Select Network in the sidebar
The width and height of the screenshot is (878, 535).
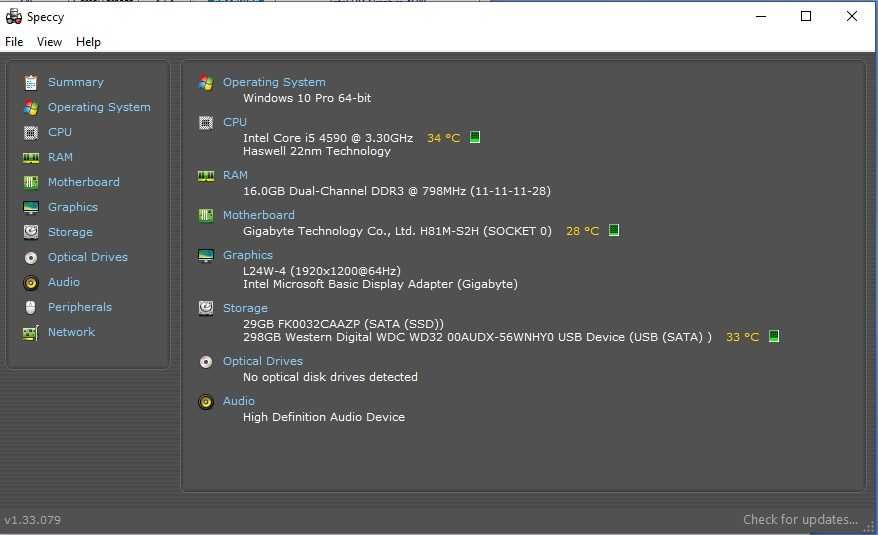tap(72, 332)
